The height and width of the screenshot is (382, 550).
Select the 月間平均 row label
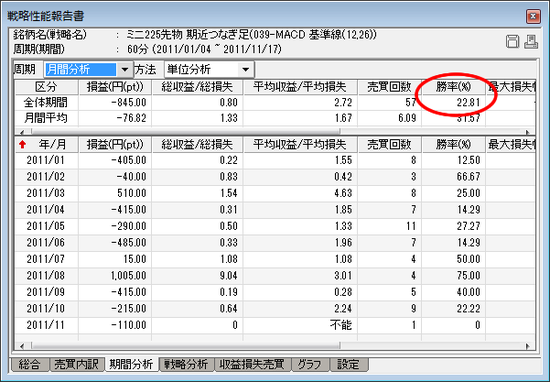tap(46, 118)
